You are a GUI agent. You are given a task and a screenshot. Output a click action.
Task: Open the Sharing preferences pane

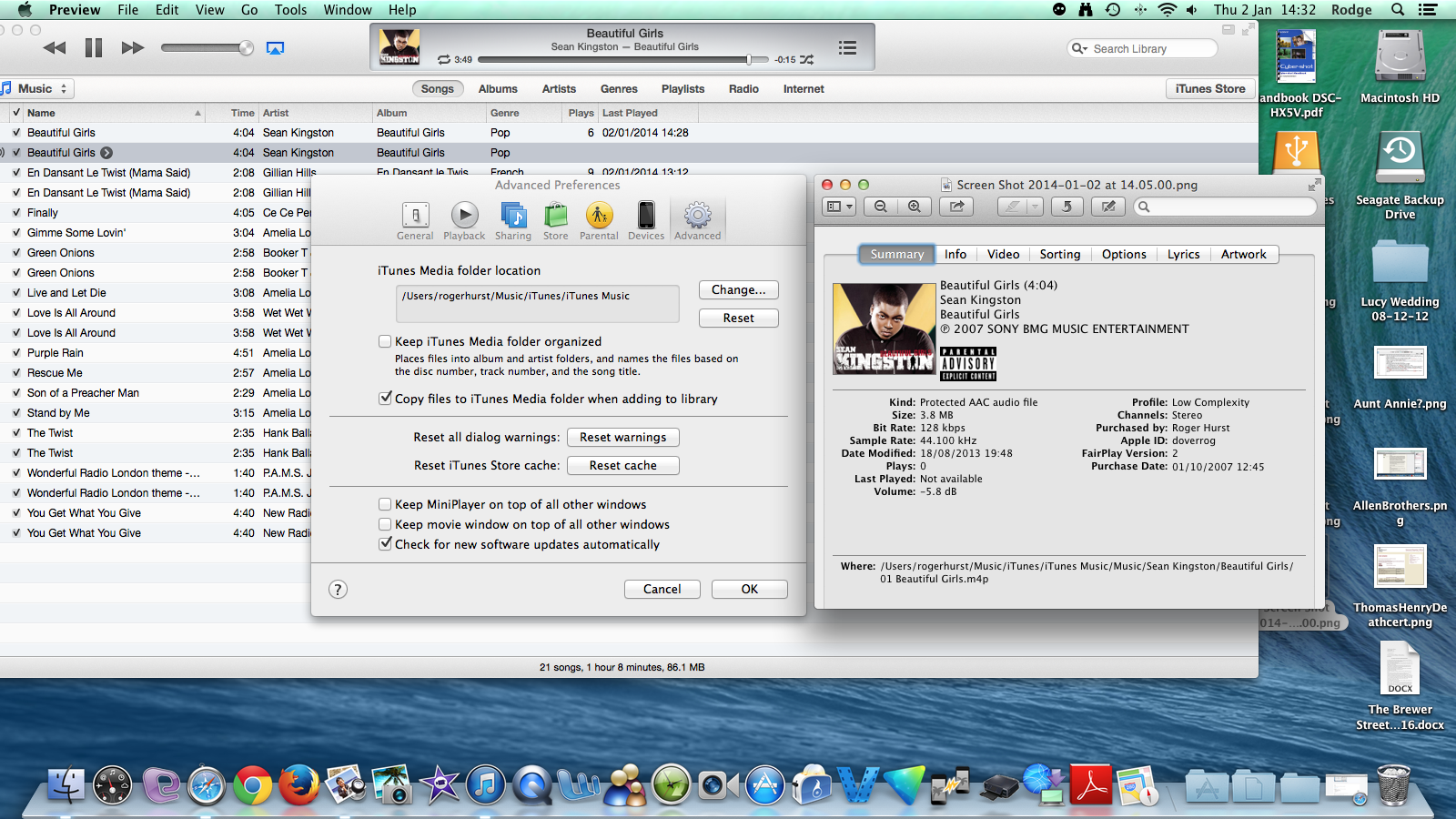tap(513, 221)
